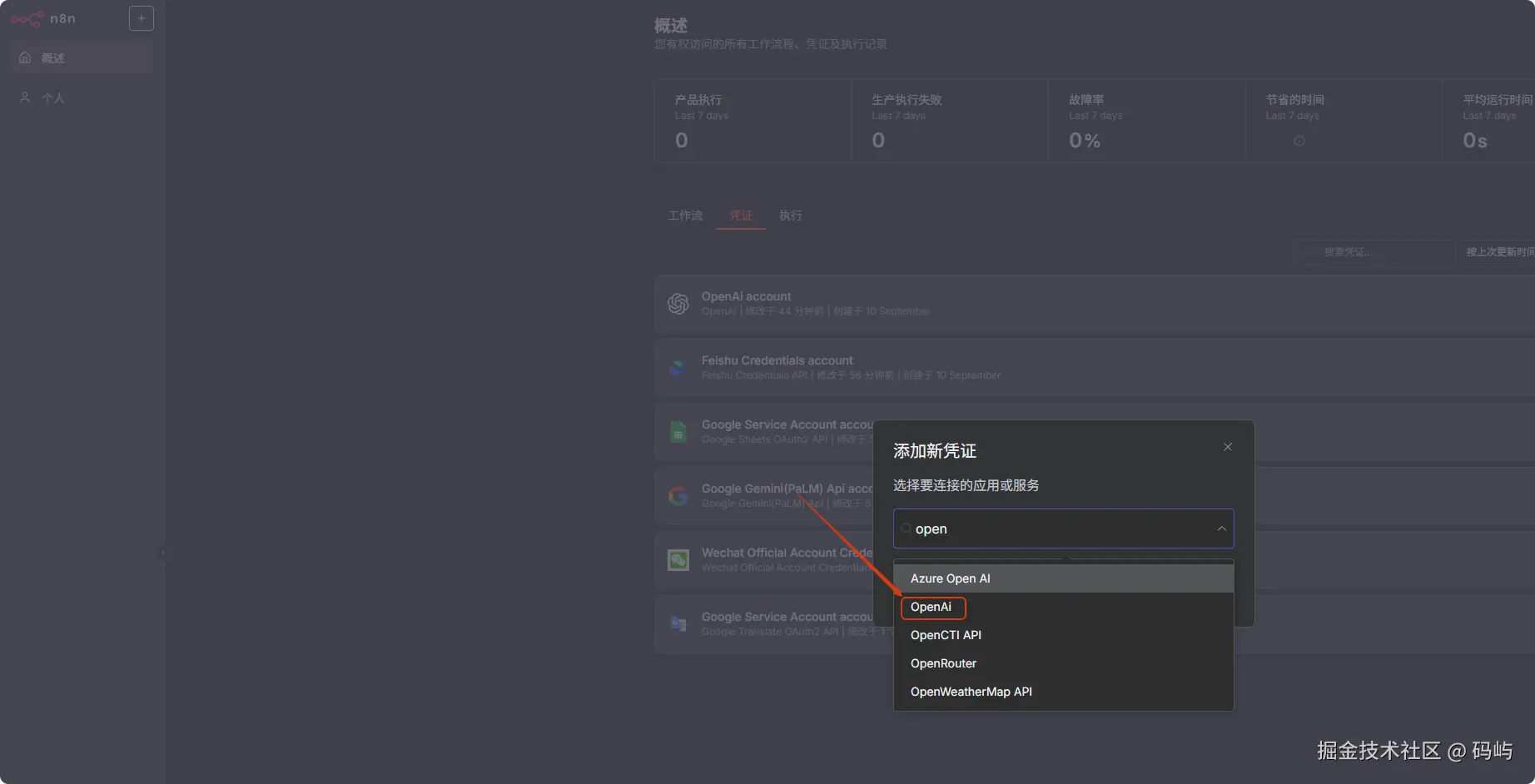This screenshot has height=784, width=1535.
Task: Select the 凭证 tab
Action: point(741,216)
